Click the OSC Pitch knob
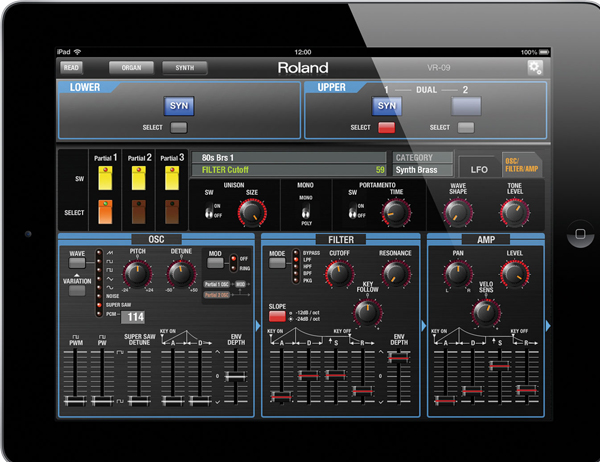Screen dimensions: 600x462 click(138, 273)
